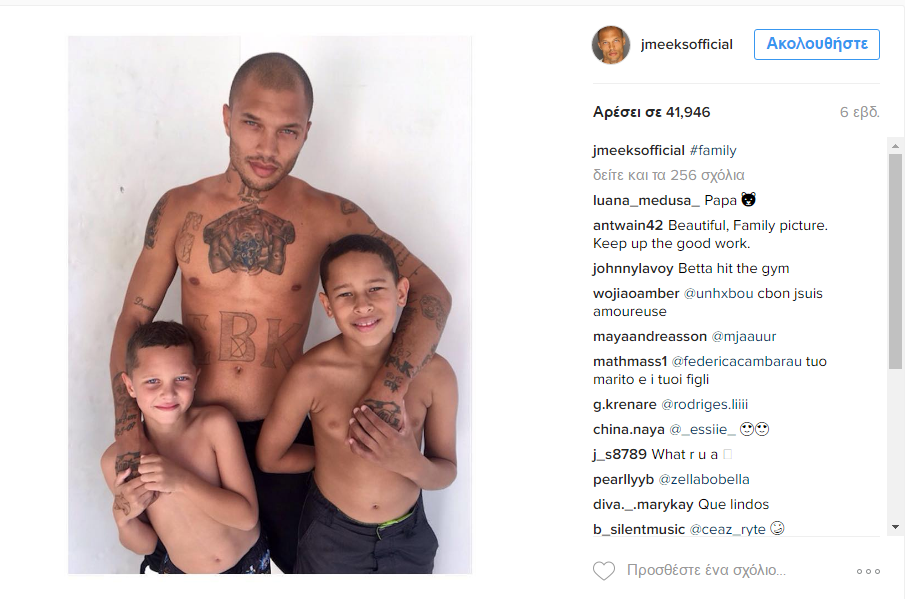
Task: Open jmeeksofficial profile name in header
Action: tap(686, 44)
